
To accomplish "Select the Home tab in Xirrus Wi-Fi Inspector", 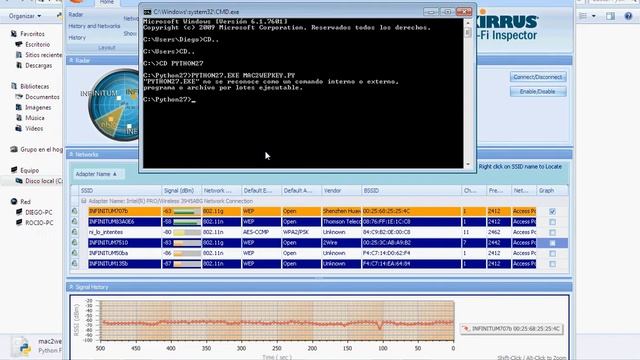I will click(x=107, y=2).
